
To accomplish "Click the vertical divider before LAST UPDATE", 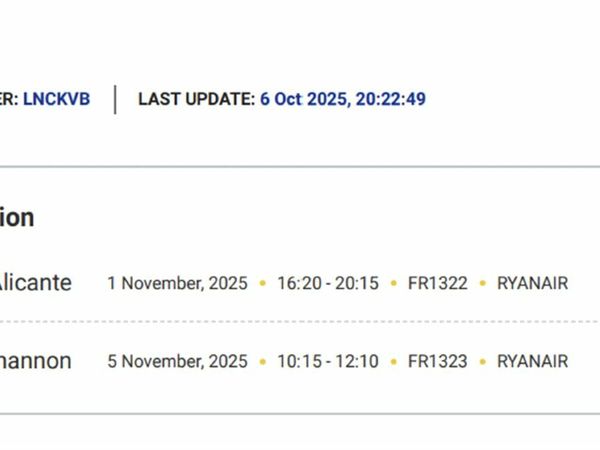I will click(115, 99).
